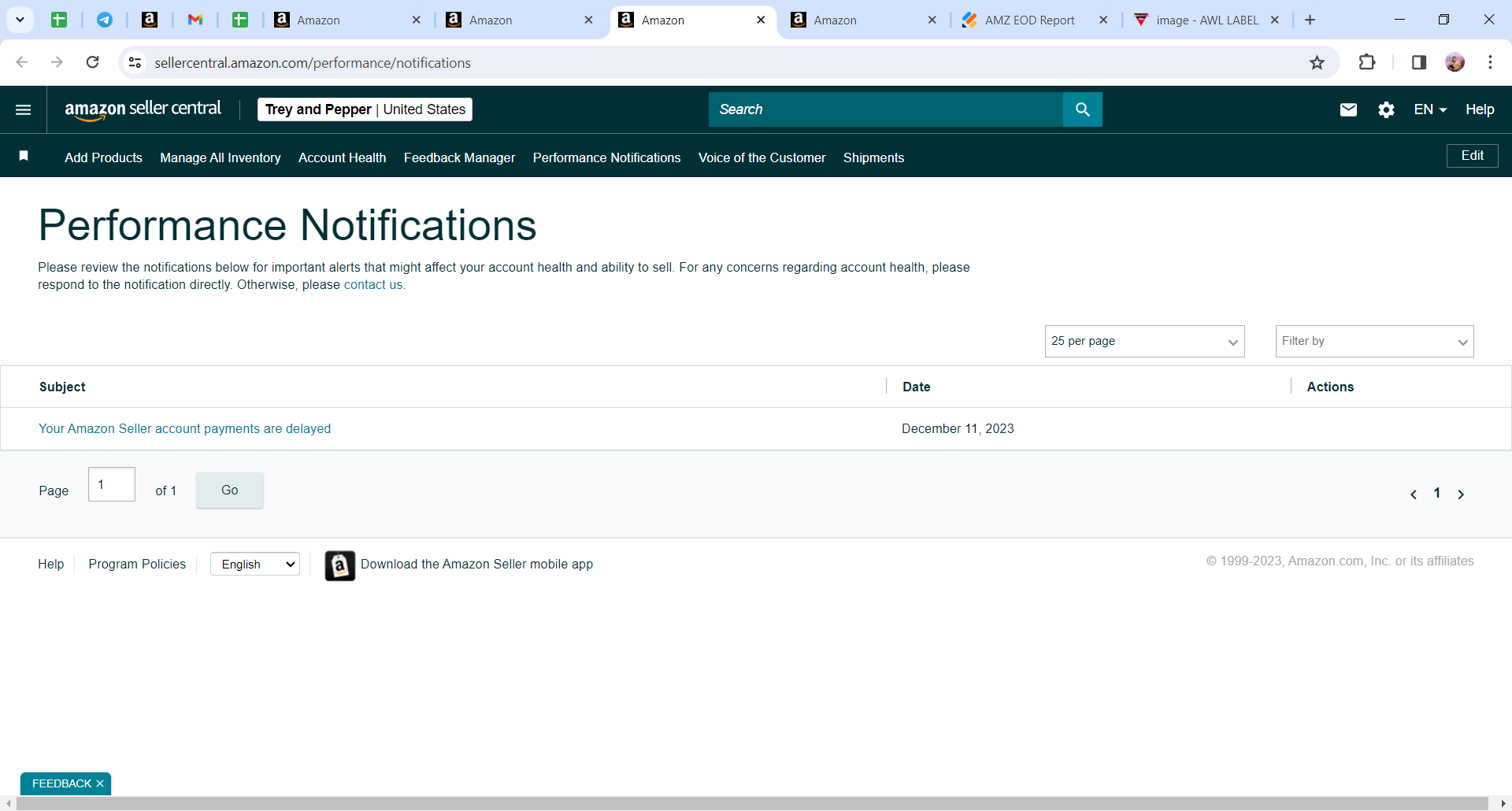
Task: Reload the page
Action: 93,62
